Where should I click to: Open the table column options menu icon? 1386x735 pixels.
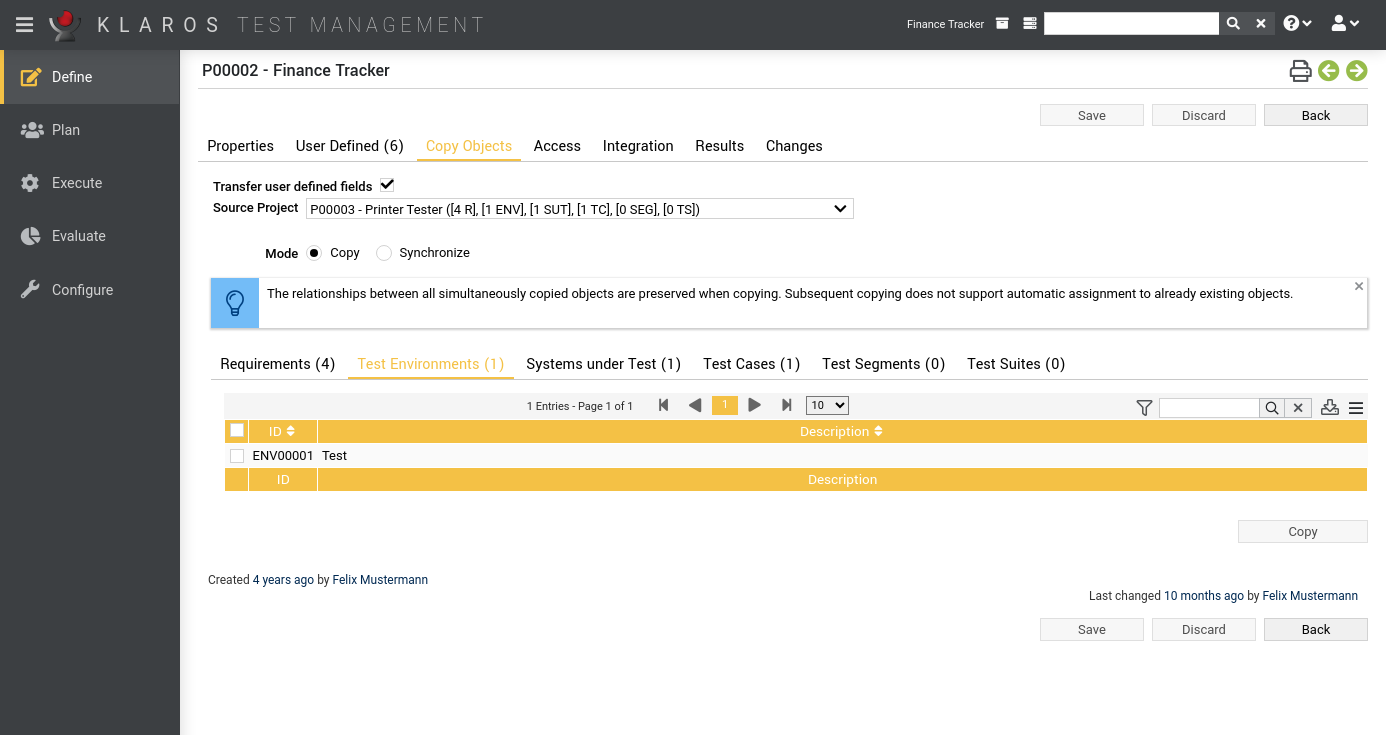[1356, 408]
